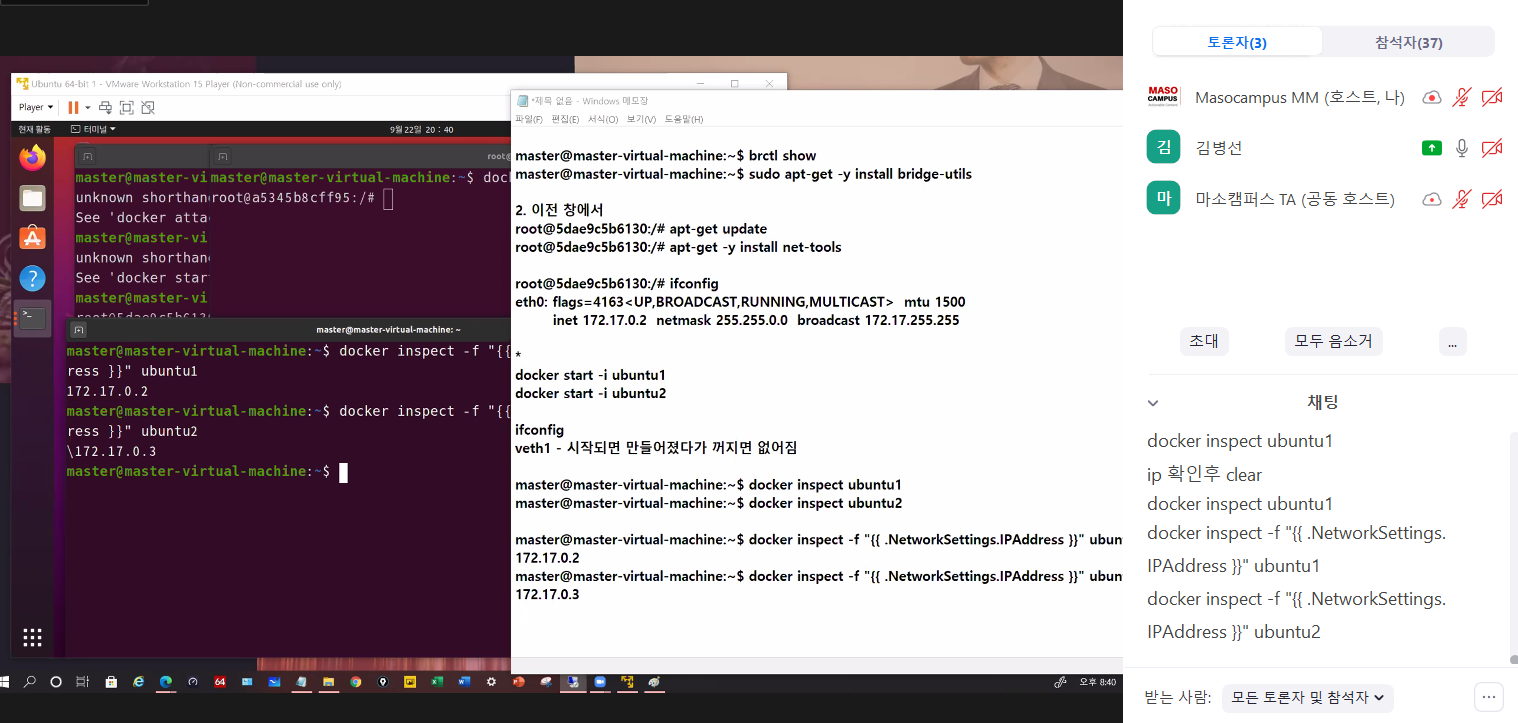Open the chat recipient dropdown 모든 토론자 및 참석자
Screen dimensions: 1518x723
click(1307, 697)
